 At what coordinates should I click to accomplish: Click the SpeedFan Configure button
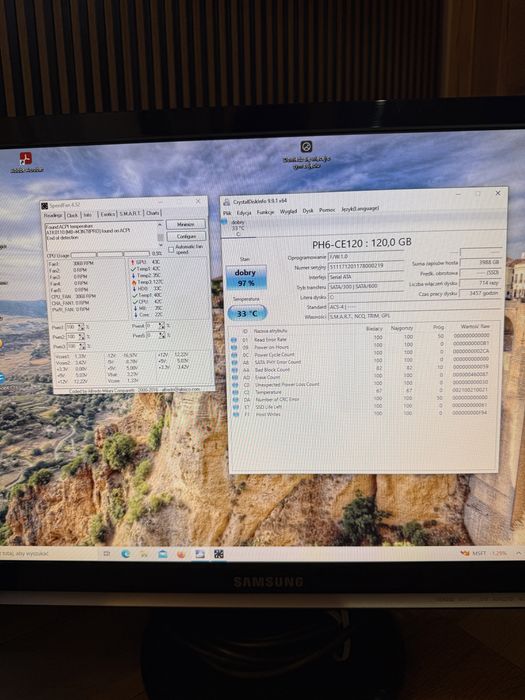[186, 236]
